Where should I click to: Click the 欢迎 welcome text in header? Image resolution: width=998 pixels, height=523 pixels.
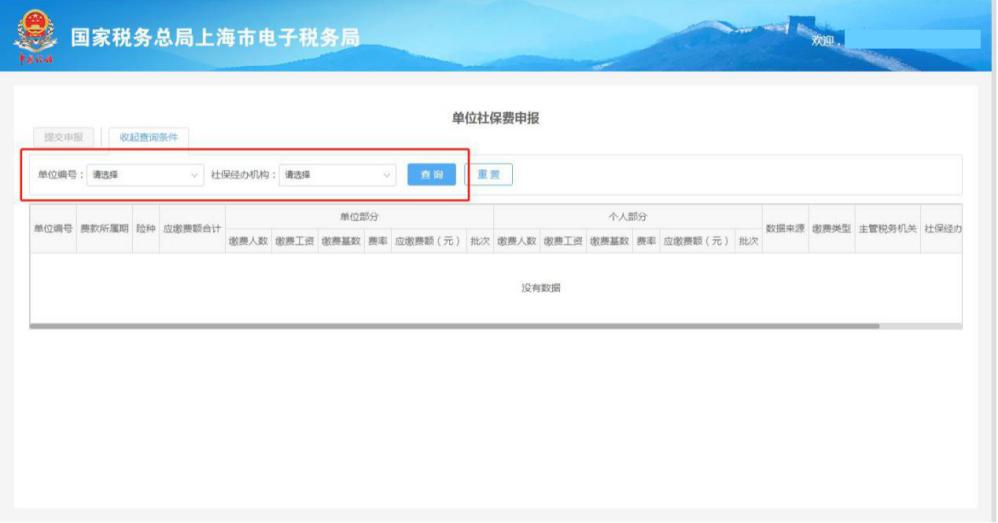pyautogui.click(x=826, y=41)
